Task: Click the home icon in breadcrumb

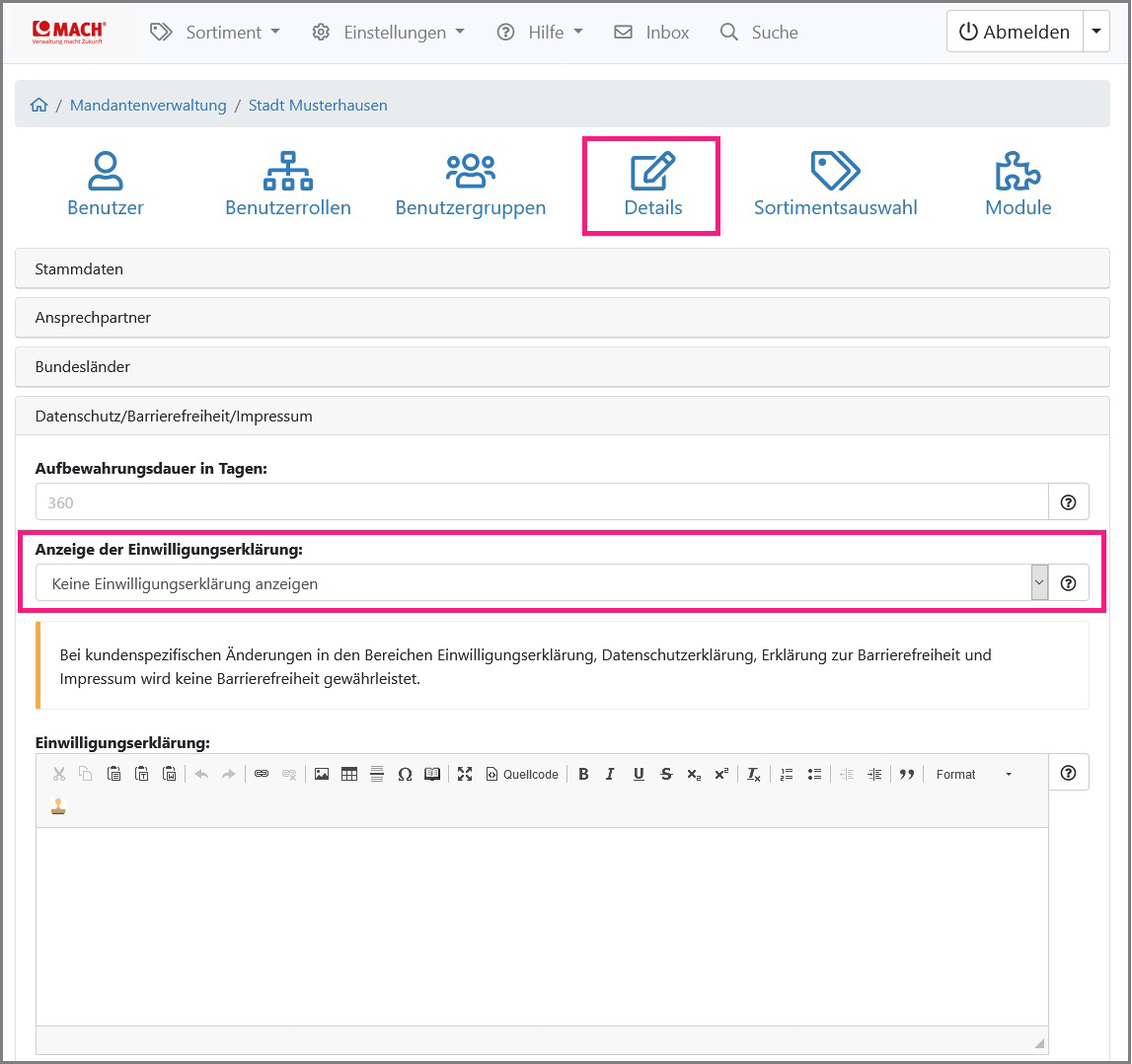Action: click(x=39, y=106)
